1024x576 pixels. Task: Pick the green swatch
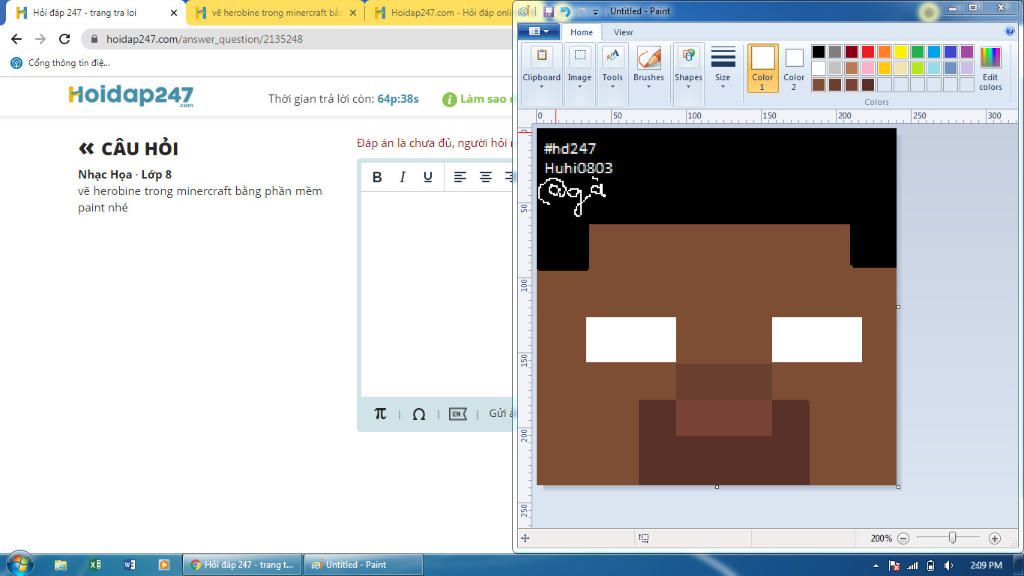918,52
